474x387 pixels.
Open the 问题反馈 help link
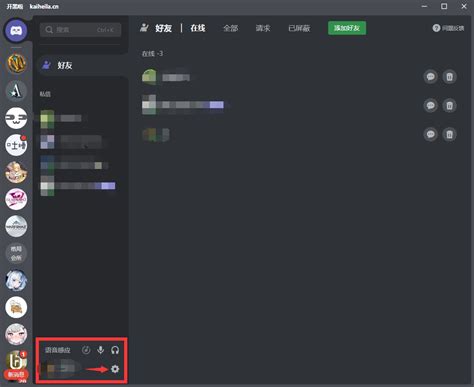[x=448, y=28]
